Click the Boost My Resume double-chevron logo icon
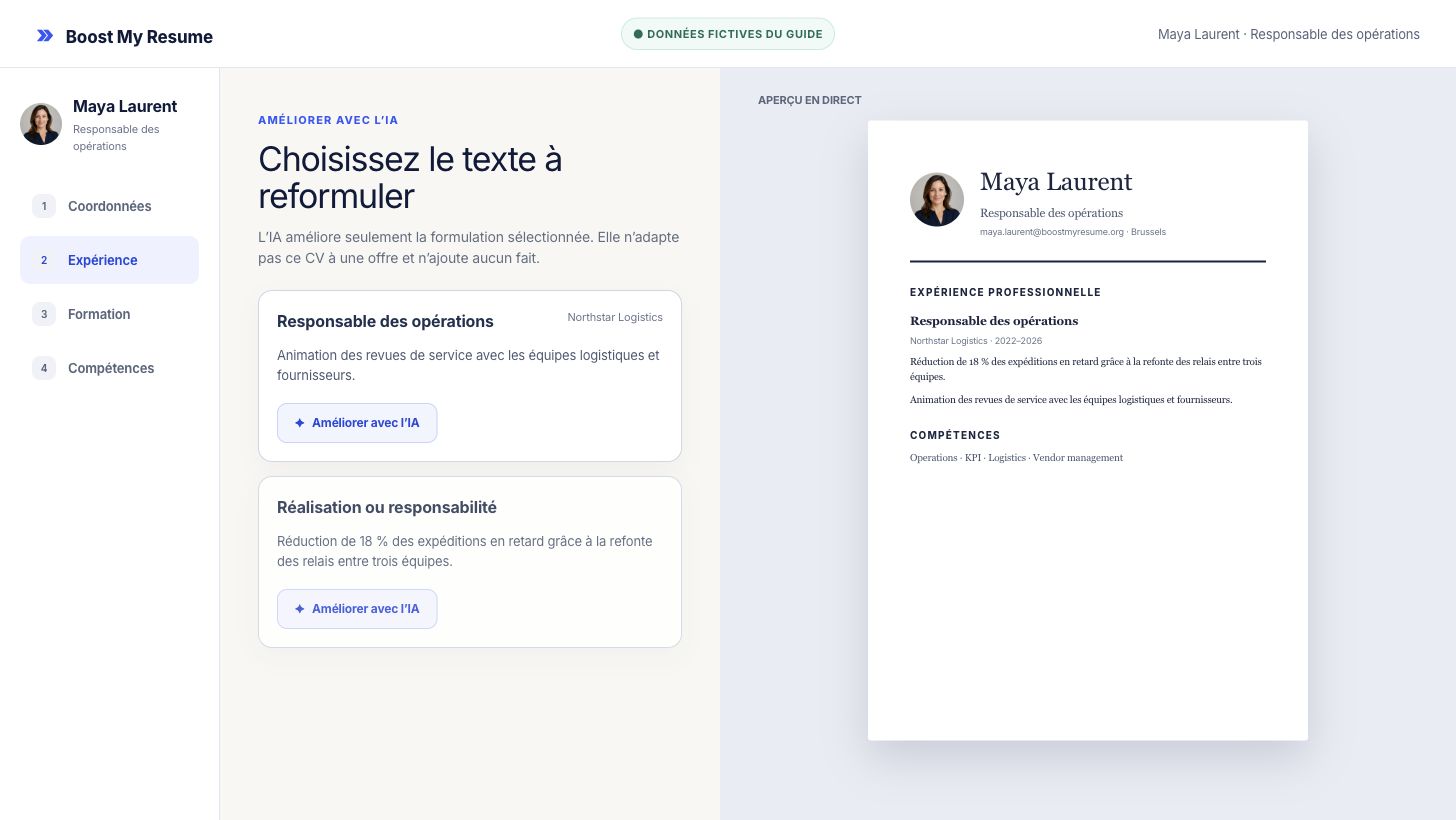The width and height of the screenshot is (1456, 820). click(45, 36)
